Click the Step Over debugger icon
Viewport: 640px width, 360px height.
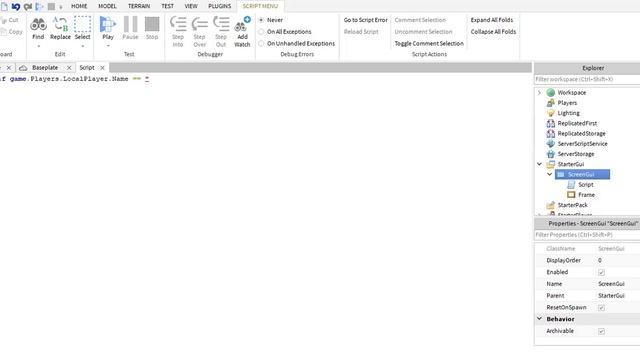(x=200, y=24)
